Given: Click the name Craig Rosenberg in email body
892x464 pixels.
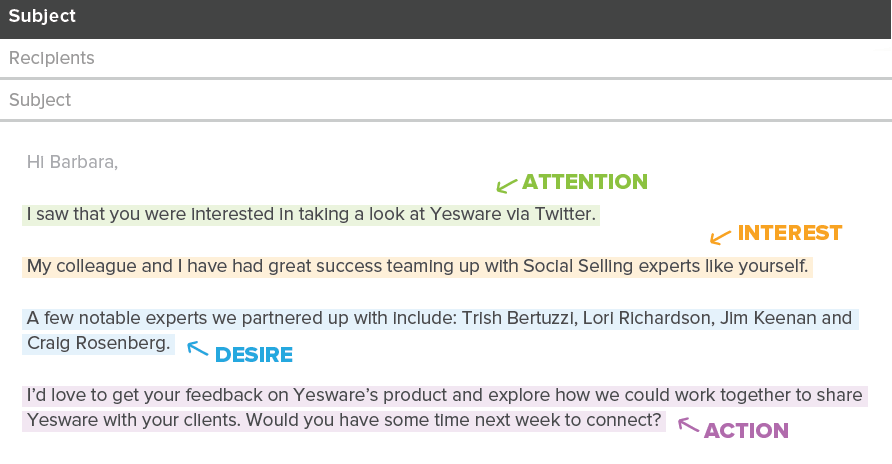Looking at the screenshot, I should [97, 343].
